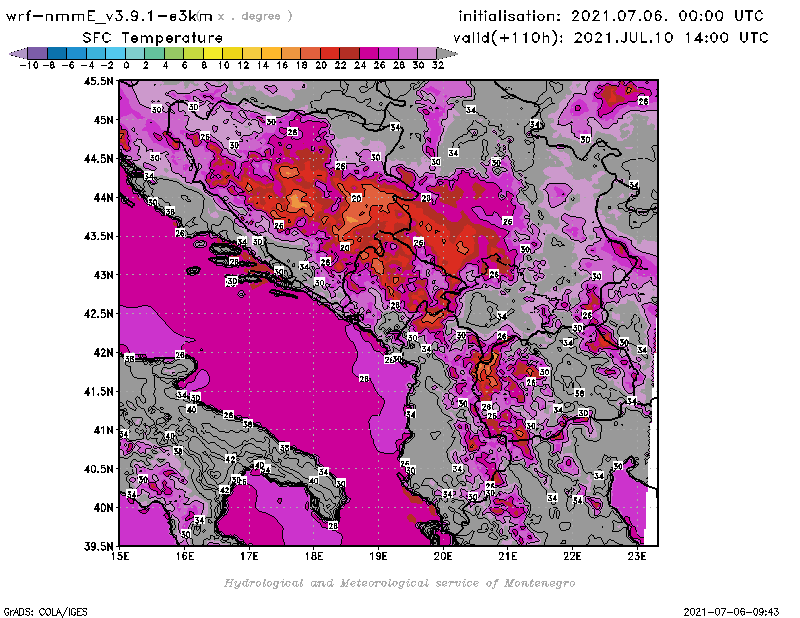Viewport: 800px width, 618px height.
Task: Click the "23E" longitude axis label
Action: click(x=637, y=556)
